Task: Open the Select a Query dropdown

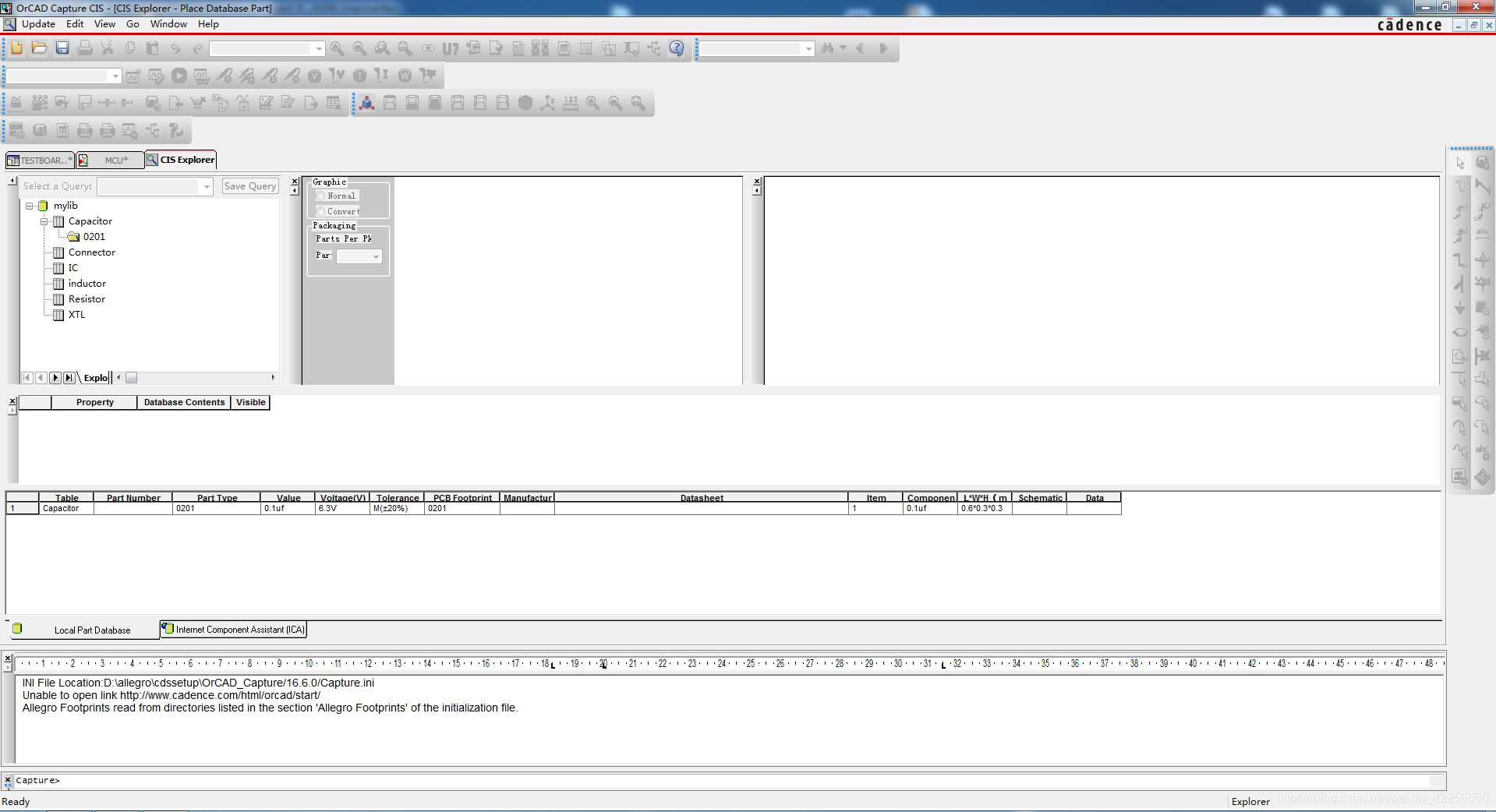Action: (x=206, y=186)
